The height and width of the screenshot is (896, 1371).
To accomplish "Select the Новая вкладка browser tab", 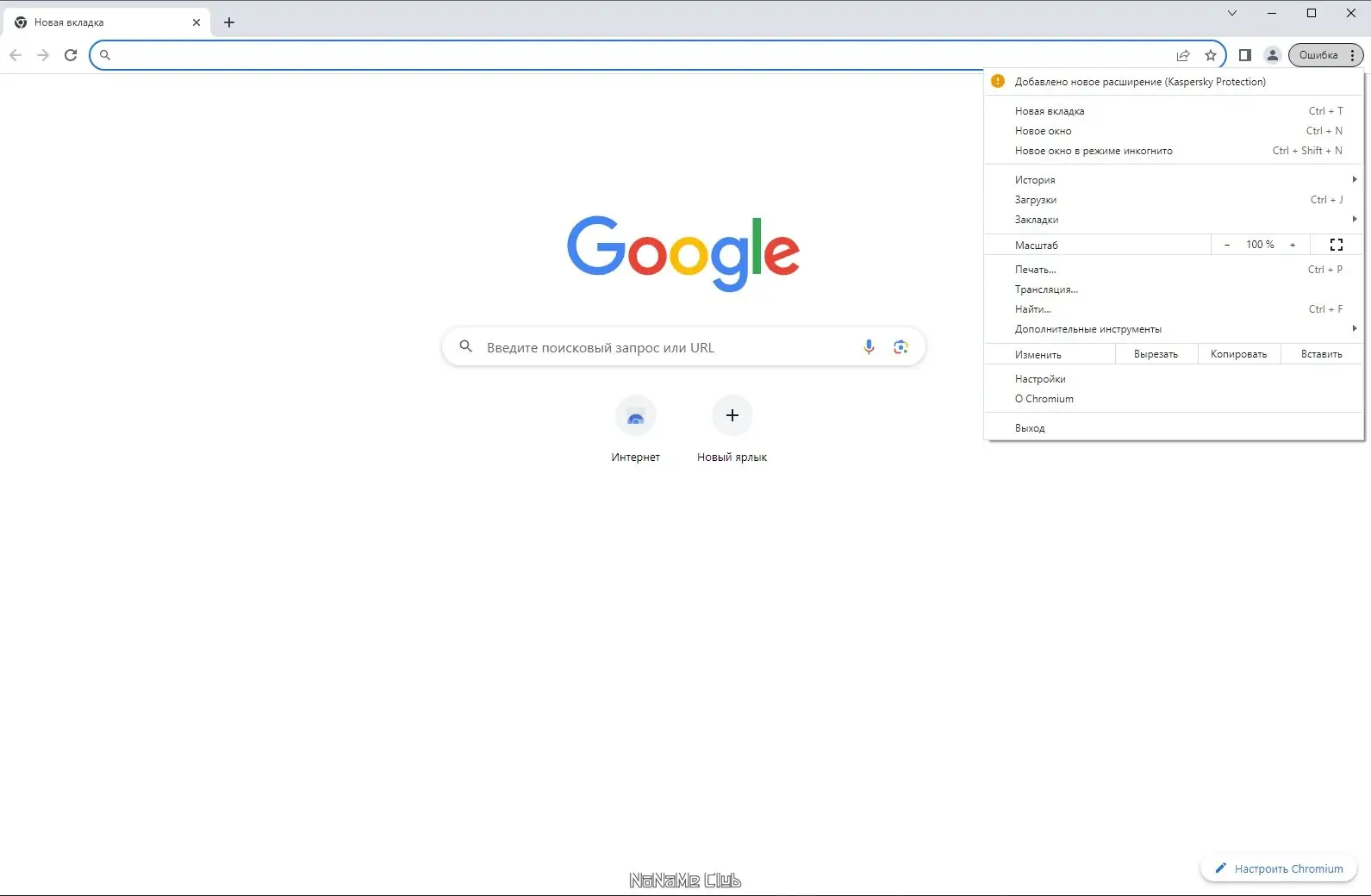I will [108, 22].
